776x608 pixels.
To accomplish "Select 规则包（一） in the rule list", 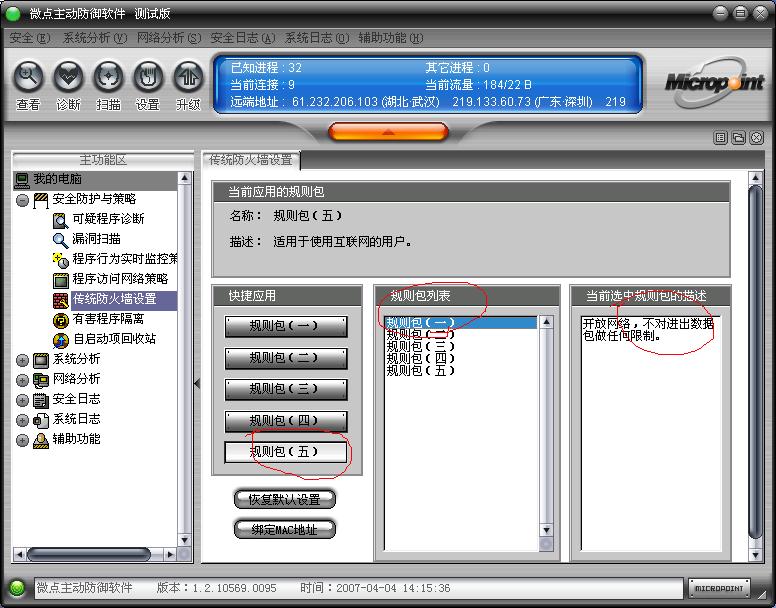I will pyautogui.click(x=460, y=323).
